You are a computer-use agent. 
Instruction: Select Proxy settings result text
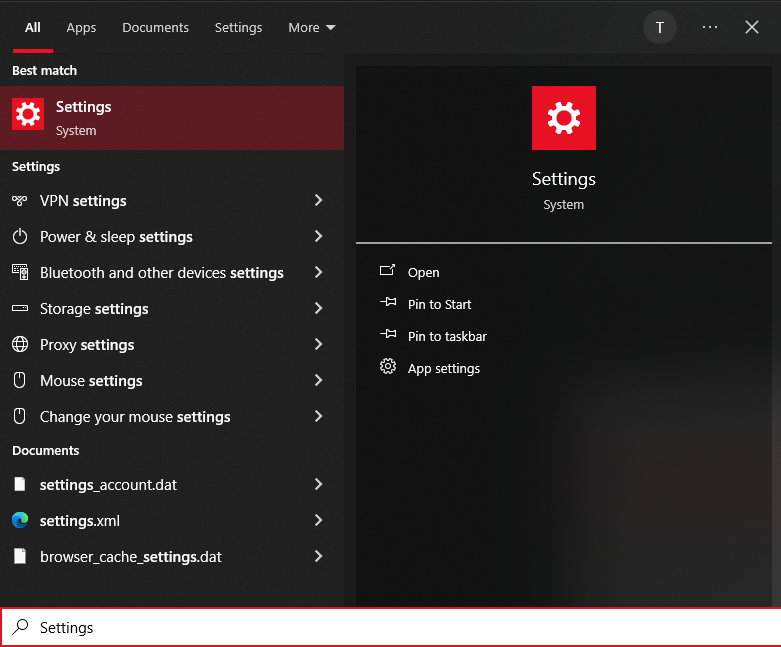click(x=87, y=345)
